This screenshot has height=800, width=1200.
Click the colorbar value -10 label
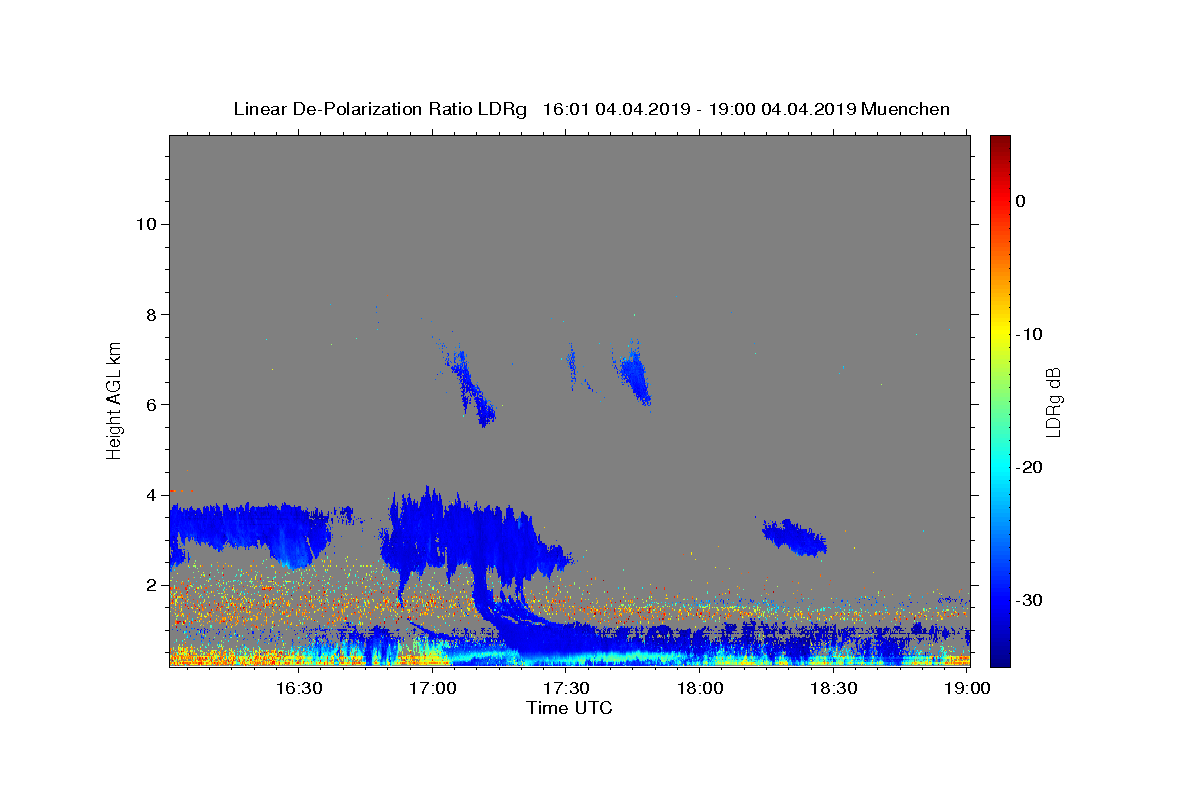[1028, 334]
